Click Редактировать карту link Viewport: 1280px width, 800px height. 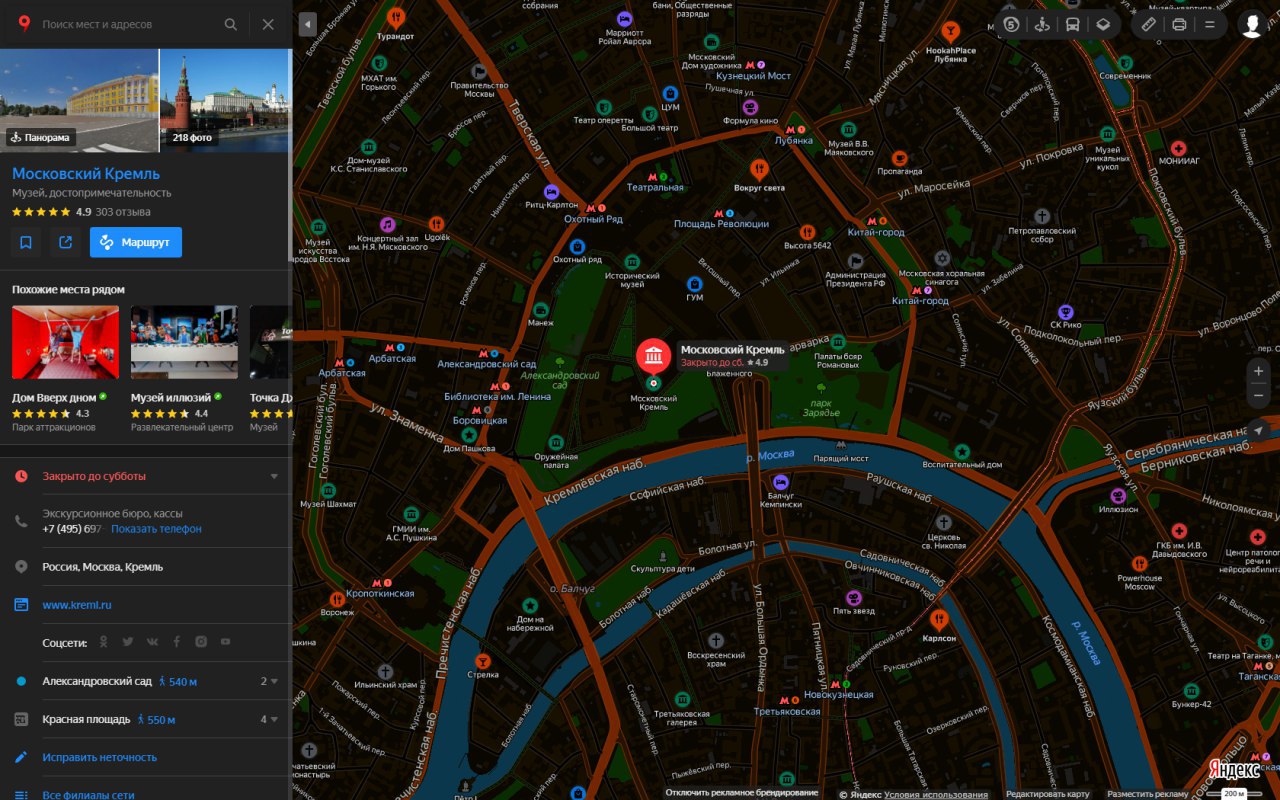pos(1047,794)
